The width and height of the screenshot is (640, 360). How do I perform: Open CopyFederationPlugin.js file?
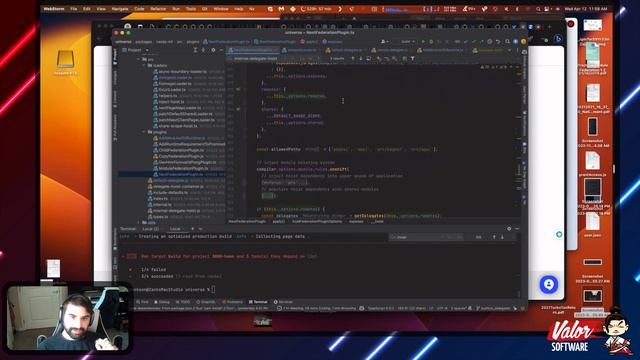tap(181, 156)
